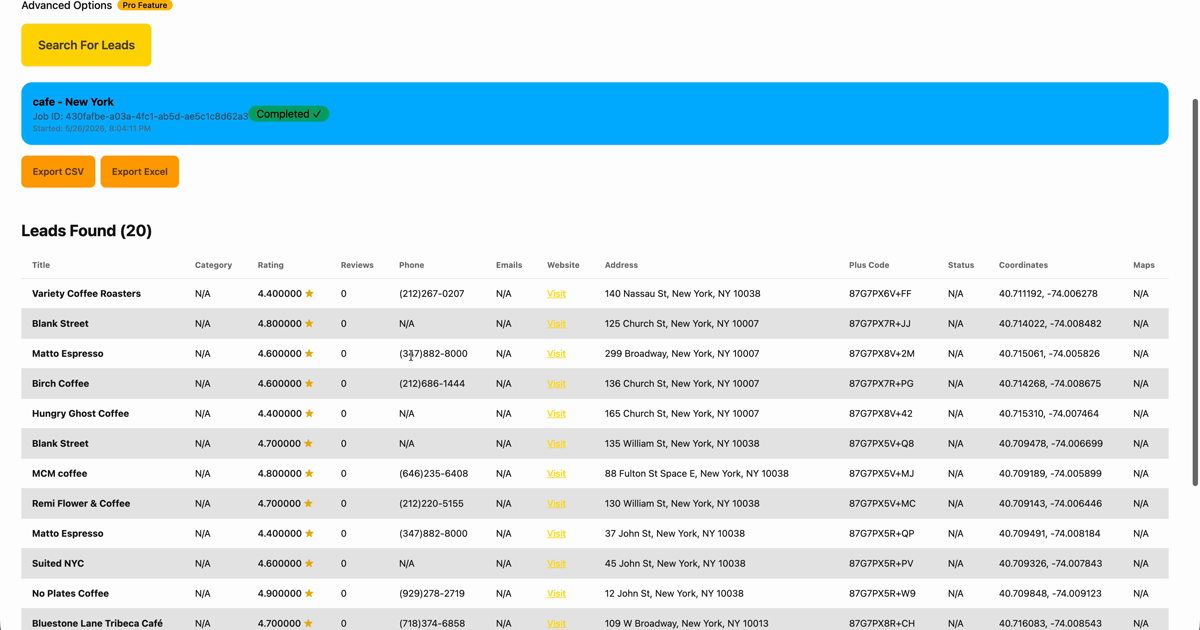Open the Visit link for 299 Broadway
This screenshot has height=630, width=1200.
(x=556, y=354)
